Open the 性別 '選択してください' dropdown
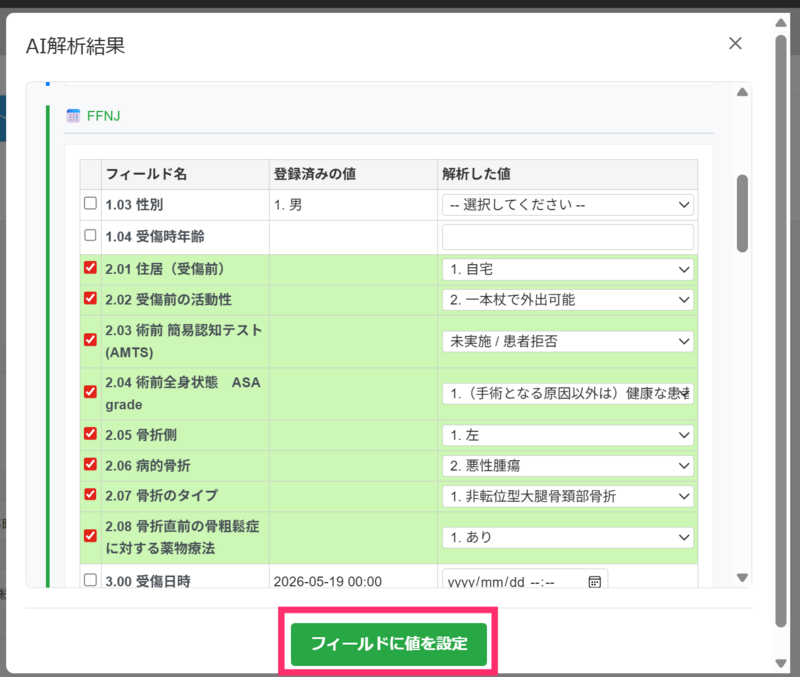Viewport: 800px width, 677px height. click(567, 205)
